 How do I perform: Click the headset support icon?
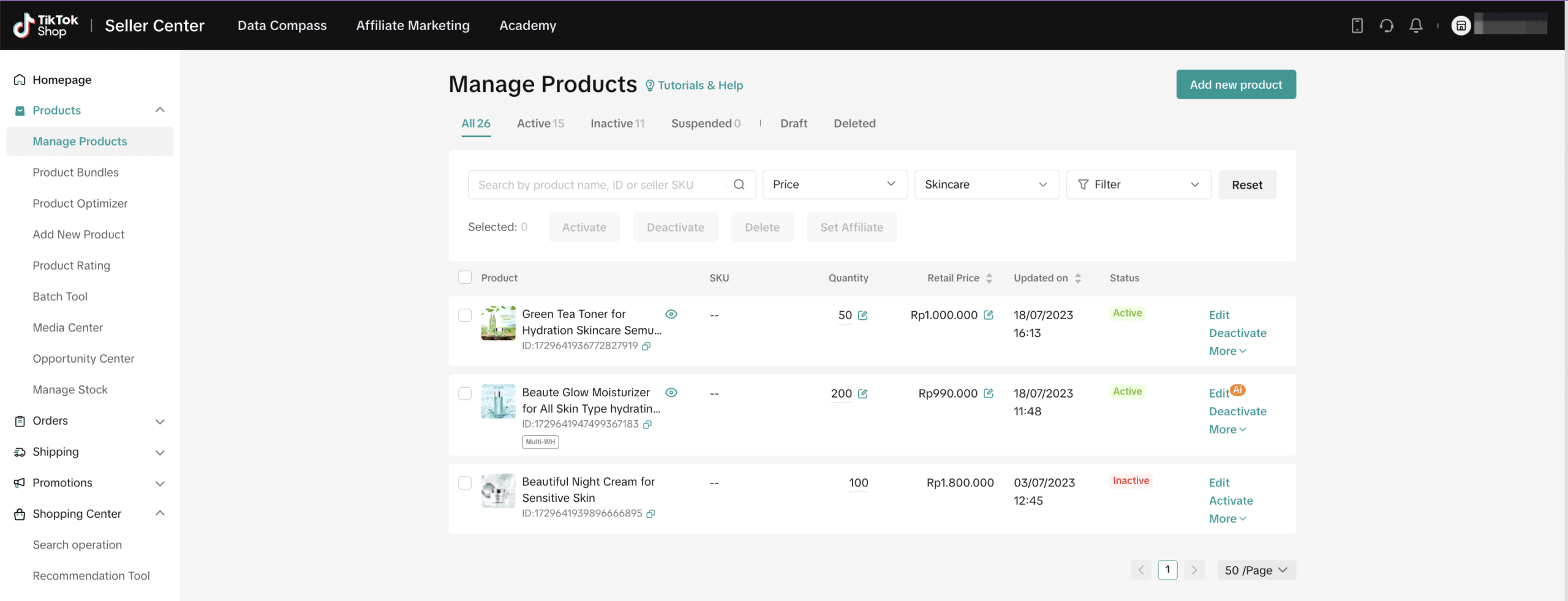coord(1387,25)
